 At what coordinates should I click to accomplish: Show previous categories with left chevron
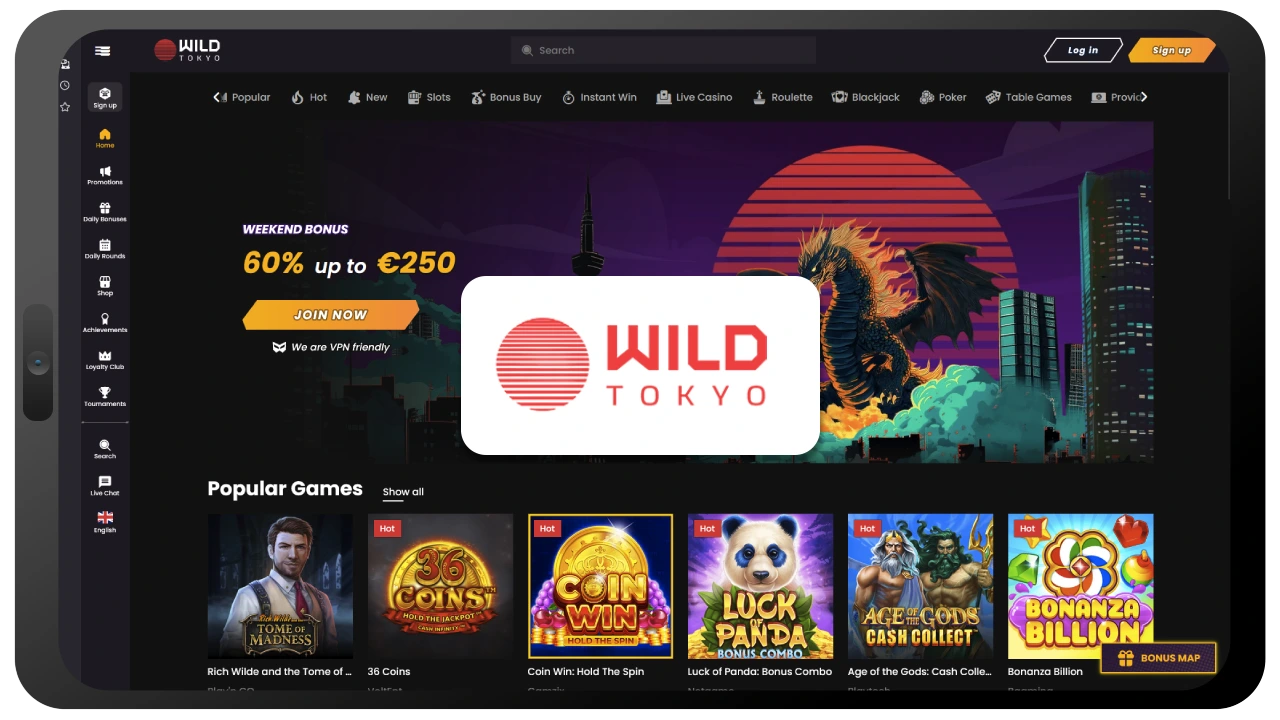[217, 97]
